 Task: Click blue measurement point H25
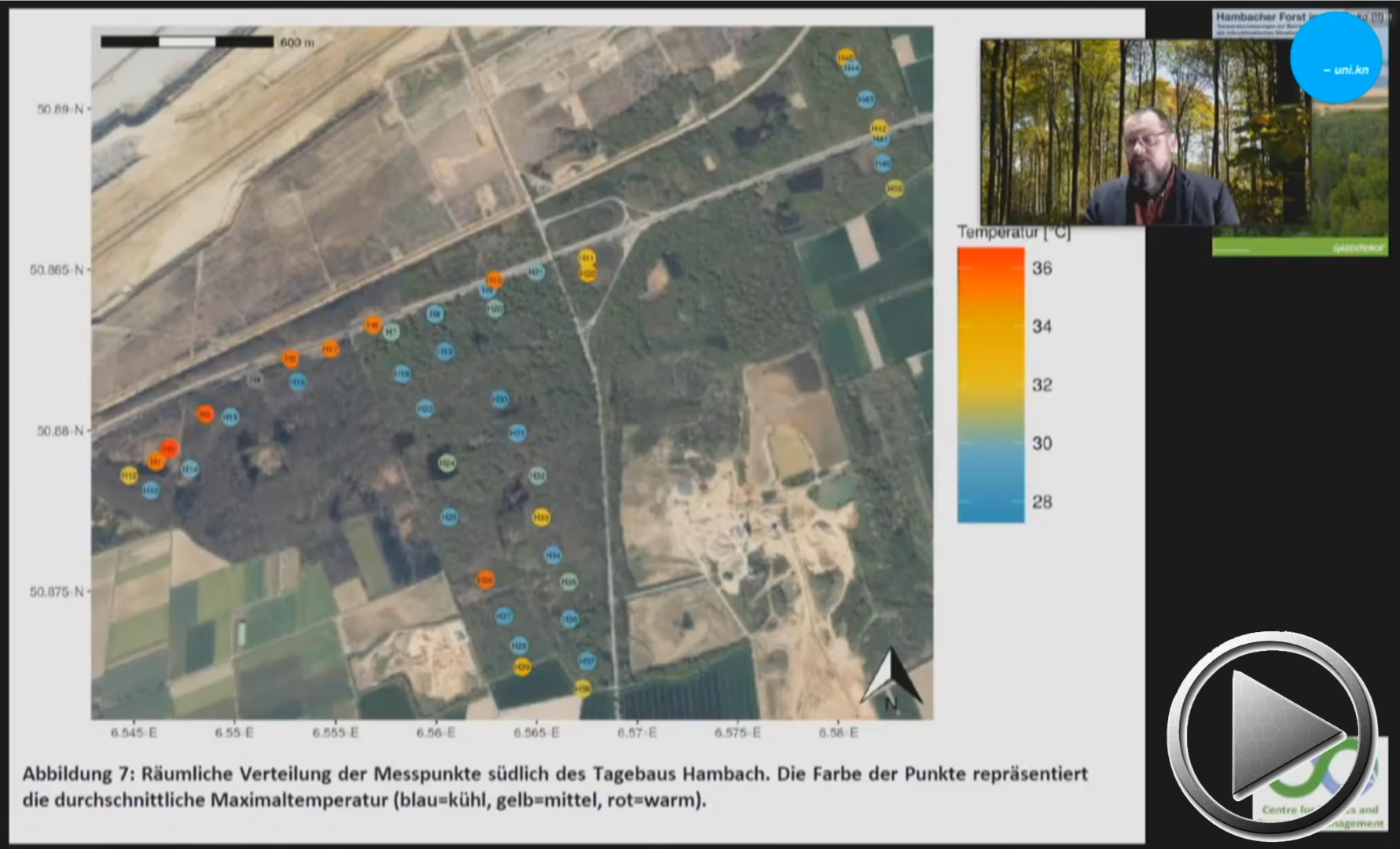[x=449, y=516]
